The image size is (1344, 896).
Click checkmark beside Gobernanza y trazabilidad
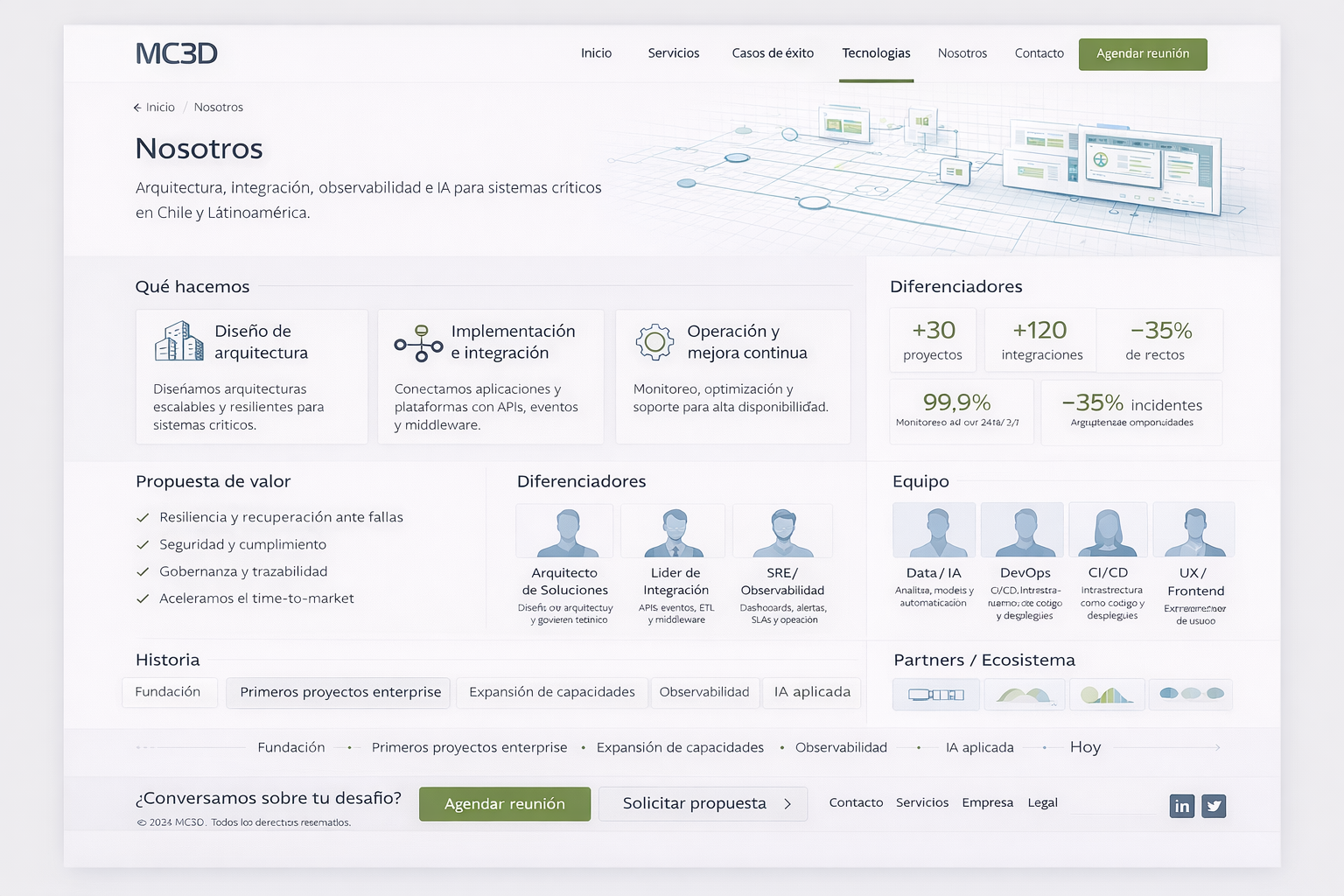[143, 572]
